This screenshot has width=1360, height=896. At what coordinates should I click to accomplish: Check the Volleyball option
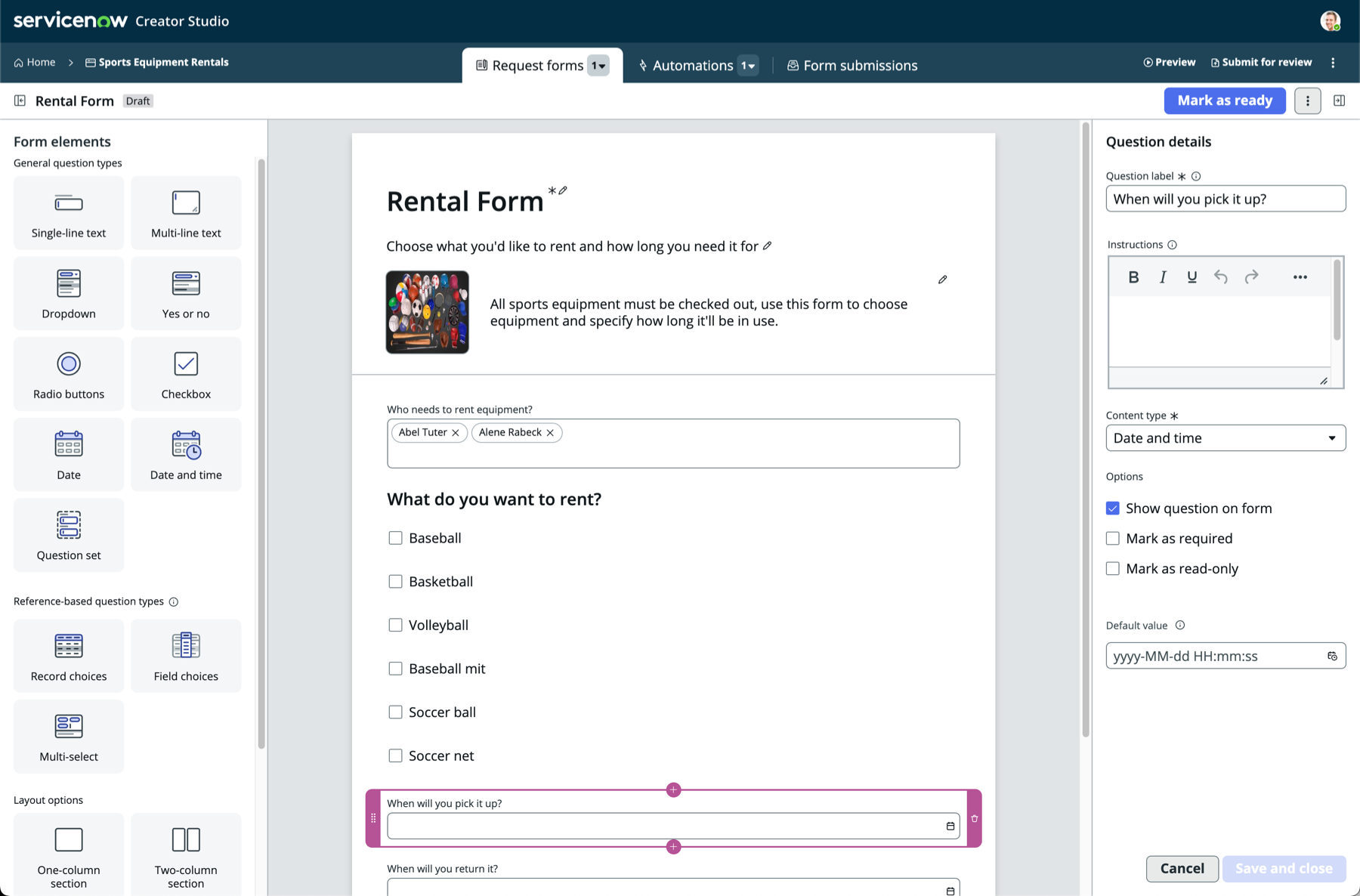pyautogui.click(x=395, y=625)
